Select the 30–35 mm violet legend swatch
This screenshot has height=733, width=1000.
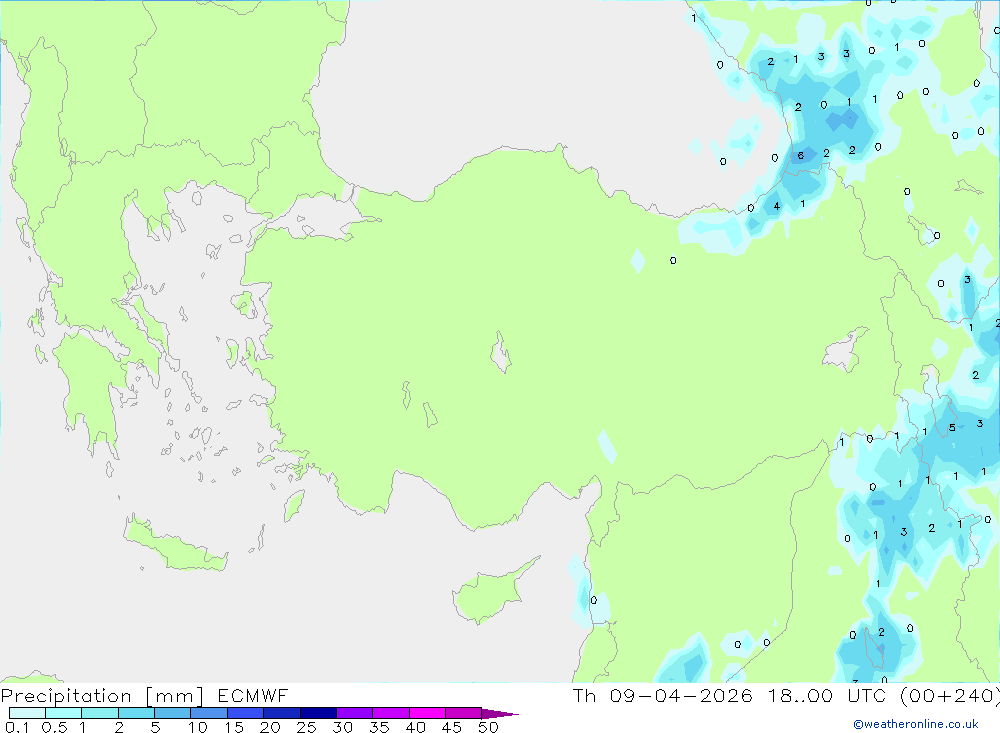(x=355, y=713)
